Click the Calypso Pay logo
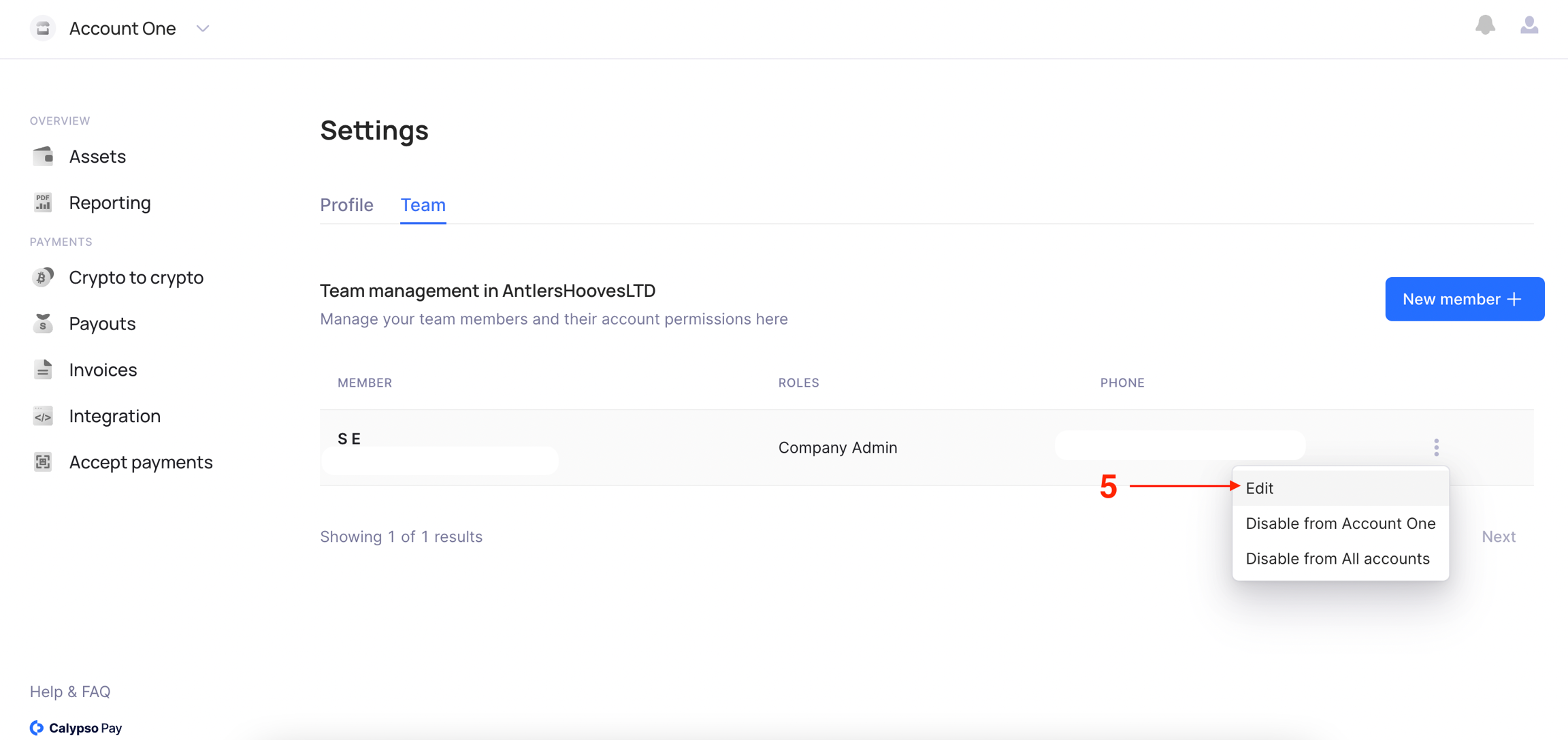Screen dimensions: 1568x740 76,728
